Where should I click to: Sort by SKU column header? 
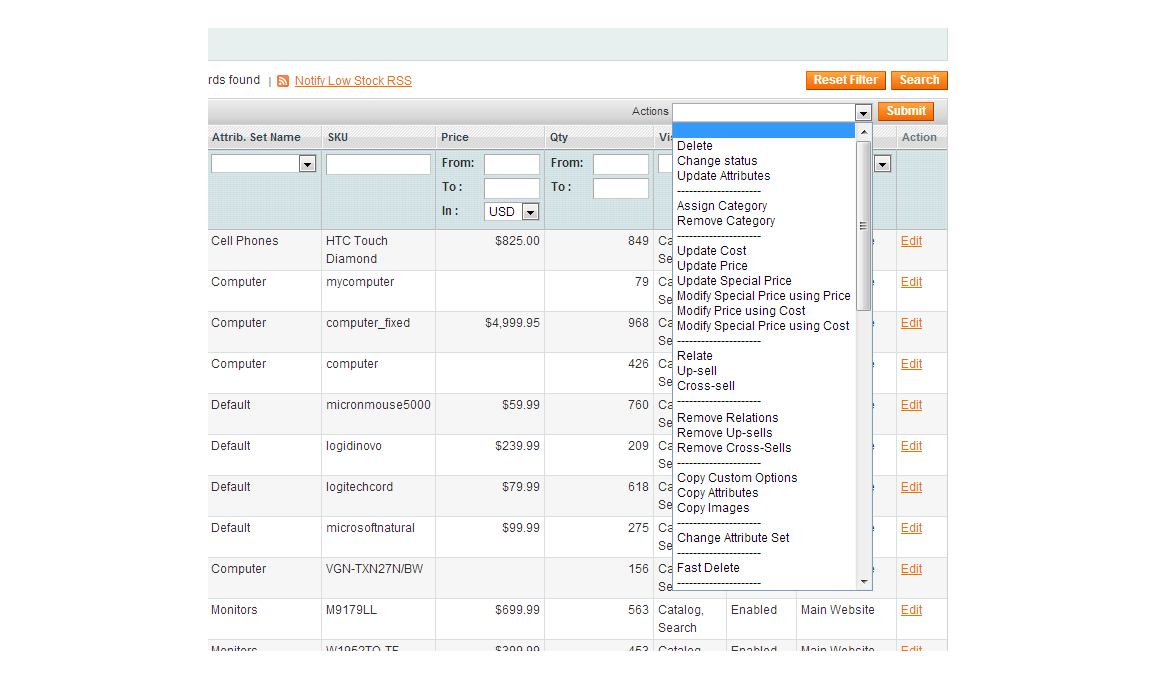tap(337, 137)
